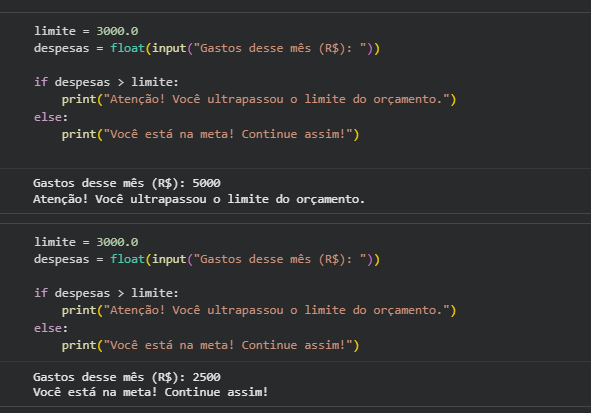Click the output 'Você está na meta! Continue assim!'
The height and width of the screenshot is (413, 591).
point(150,392)
